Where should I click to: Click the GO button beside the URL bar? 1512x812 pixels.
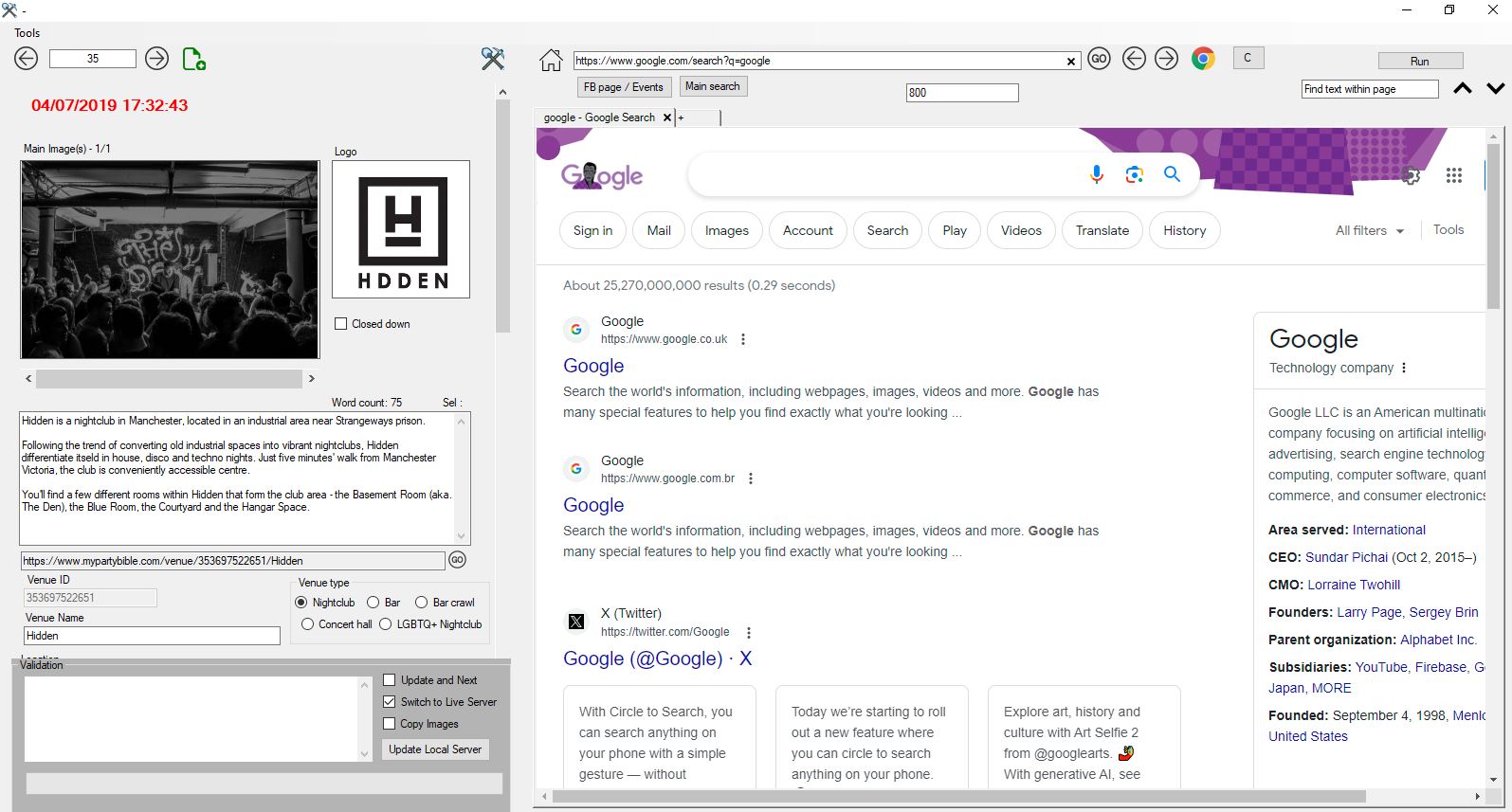click(1099, 59)
